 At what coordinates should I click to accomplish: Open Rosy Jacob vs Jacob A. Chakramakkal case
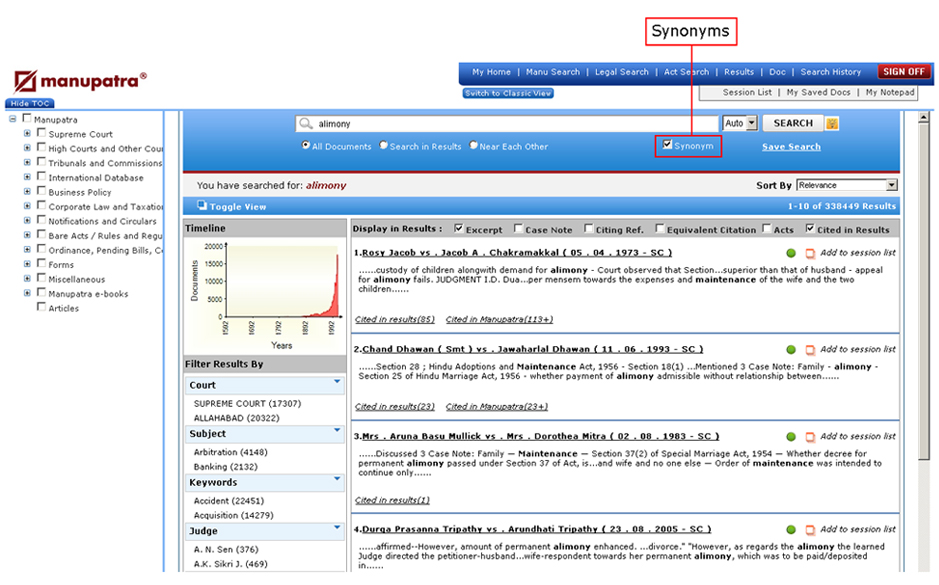coord(517,253)
